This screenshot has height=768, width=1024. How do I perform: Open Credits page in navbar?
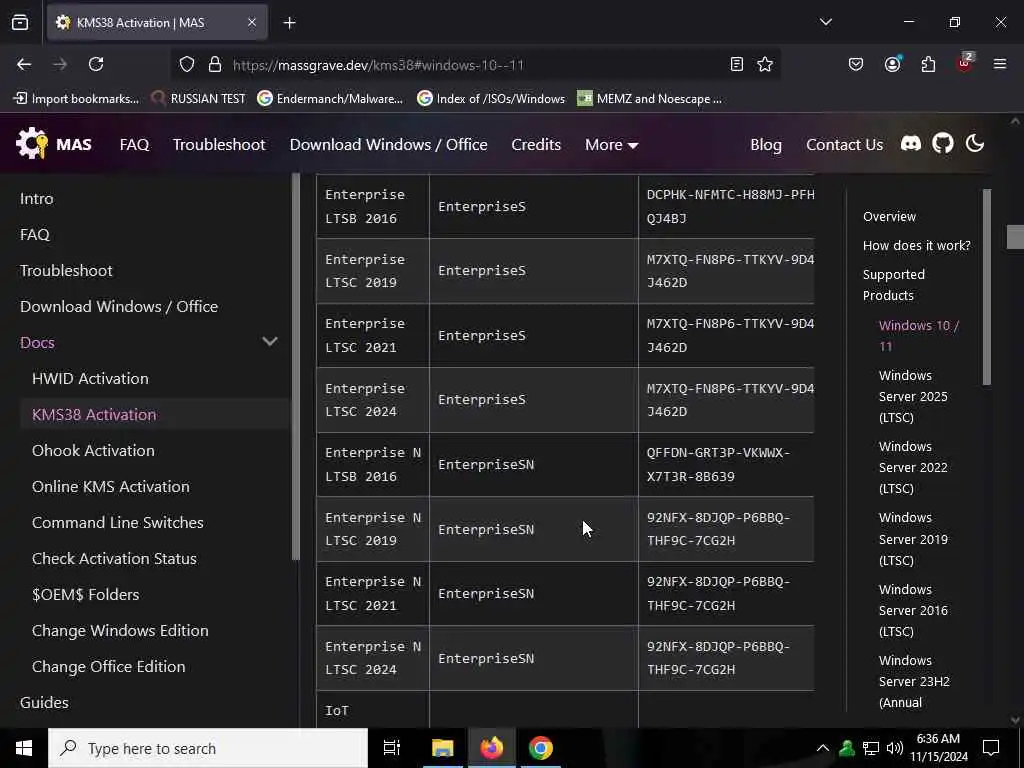[x=536, y=144]
